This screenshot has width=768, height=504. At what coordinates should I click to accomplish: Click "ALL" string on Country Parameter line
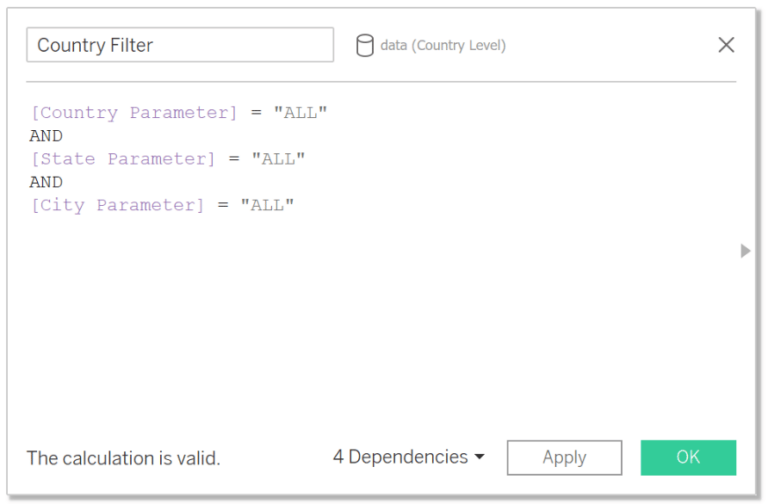pyautogui.click(x=301, y=113)
